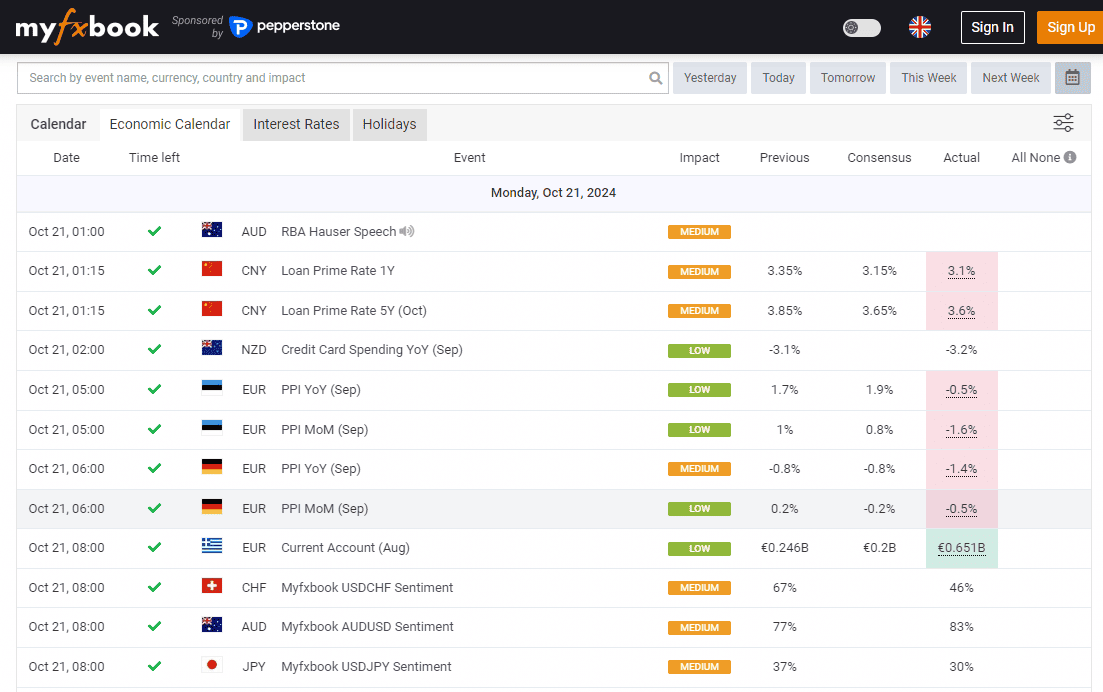Image resolution: width=1103 pixels, height=692 pixels.
Task: Click the Australia flag on AUDUSD Sentiment row
Action: [212, 624]
